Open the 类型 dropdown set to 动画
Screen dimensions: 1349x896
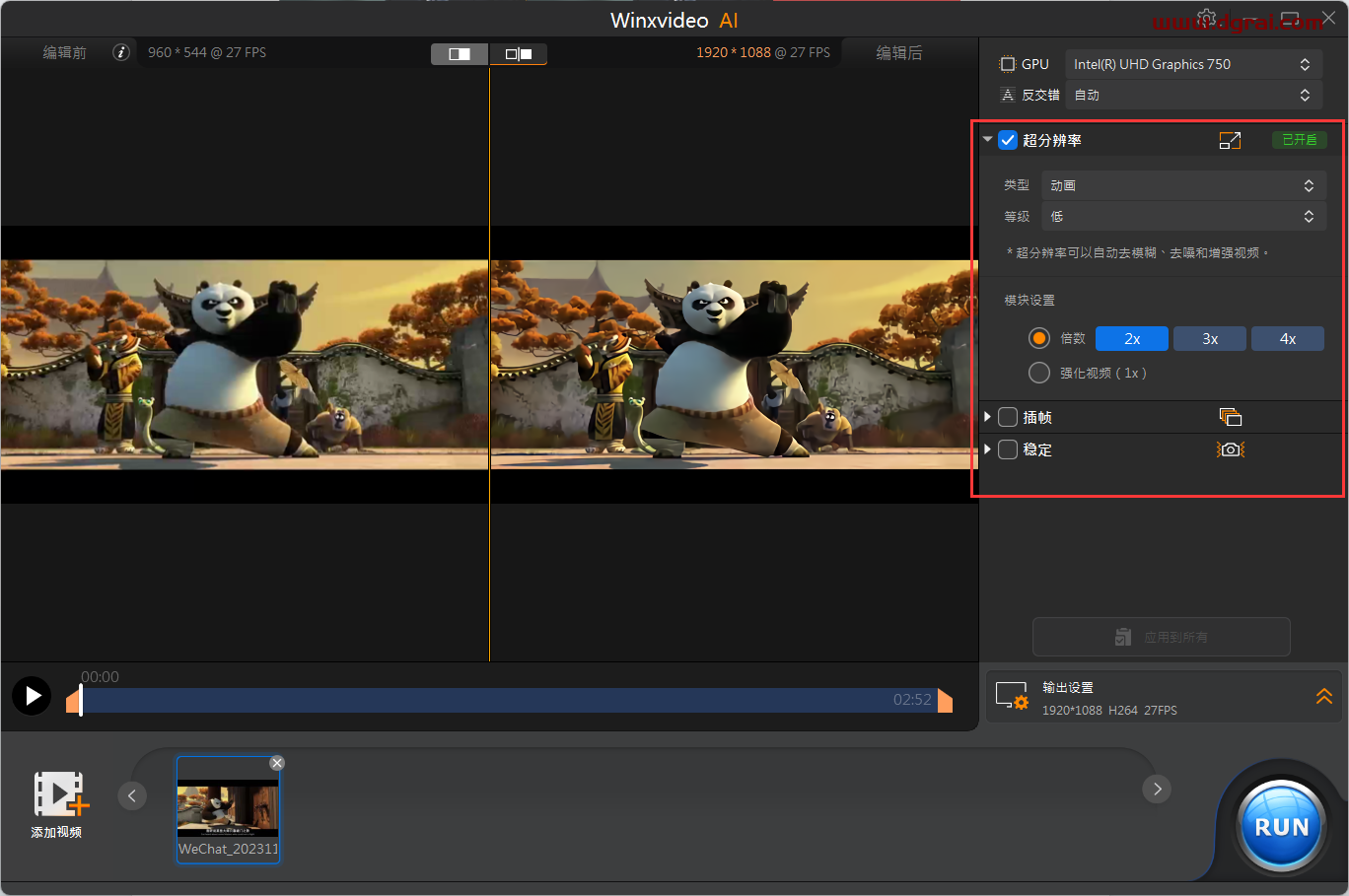pos(1183,185)
